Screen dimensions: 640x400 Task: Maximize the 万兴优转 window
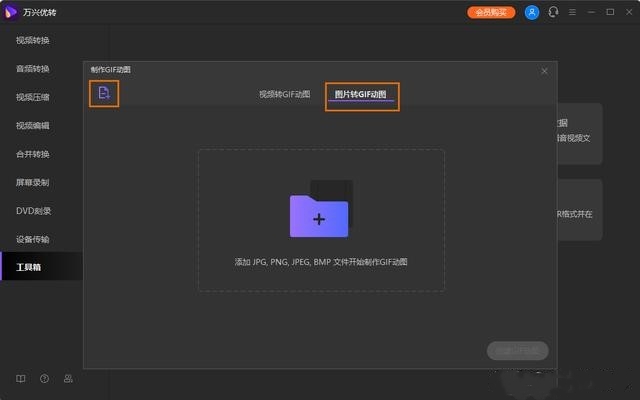click(610, 12)
